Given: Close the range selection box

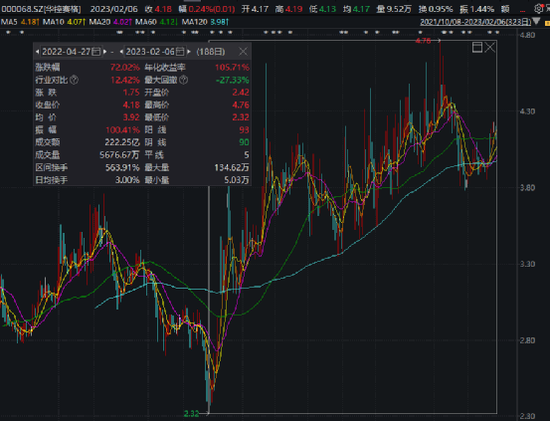Looking at the screenshot, I should [490, 47].
